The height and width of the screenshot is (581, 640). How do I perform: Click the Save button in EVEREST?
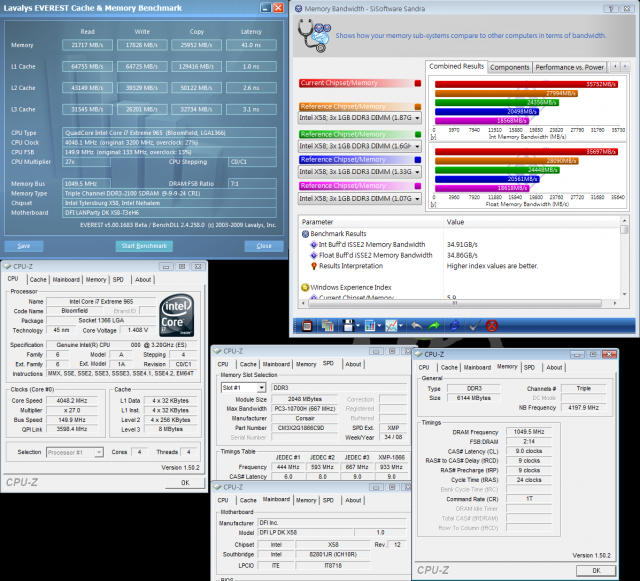[24, 246]
